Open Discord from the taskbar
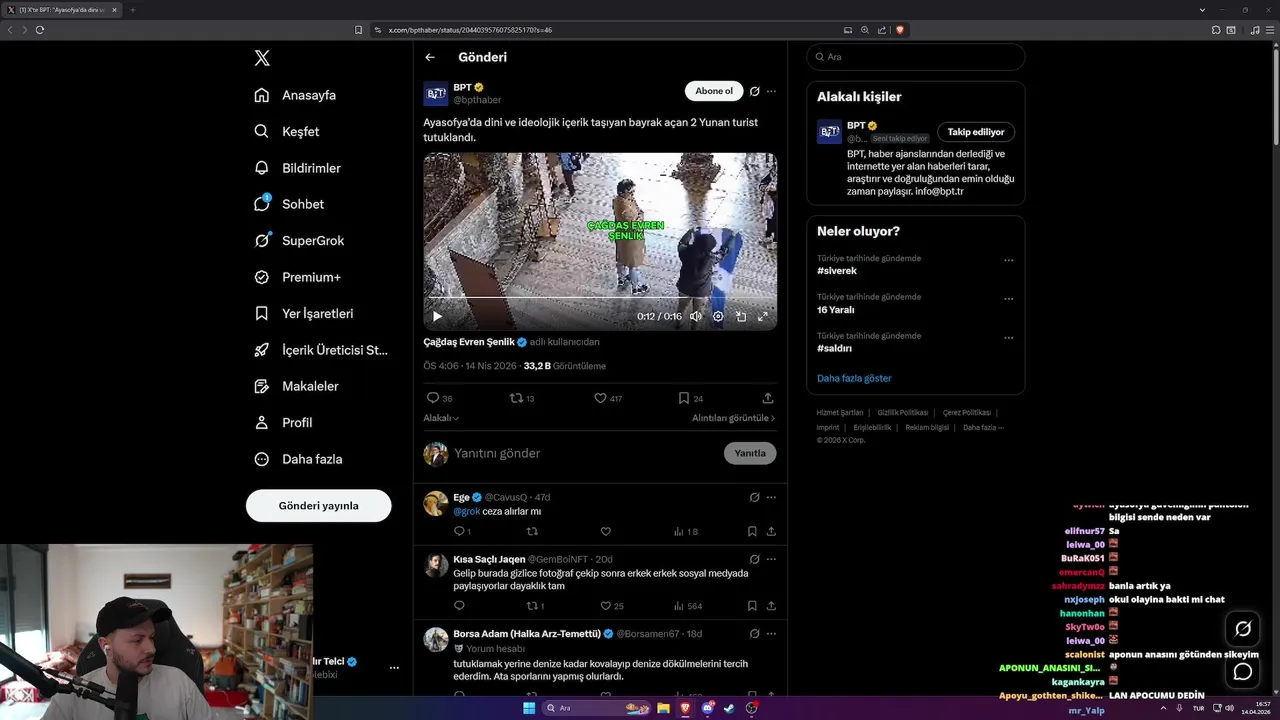The width and height of the screenshot is (1280, 720). point(707,708)
